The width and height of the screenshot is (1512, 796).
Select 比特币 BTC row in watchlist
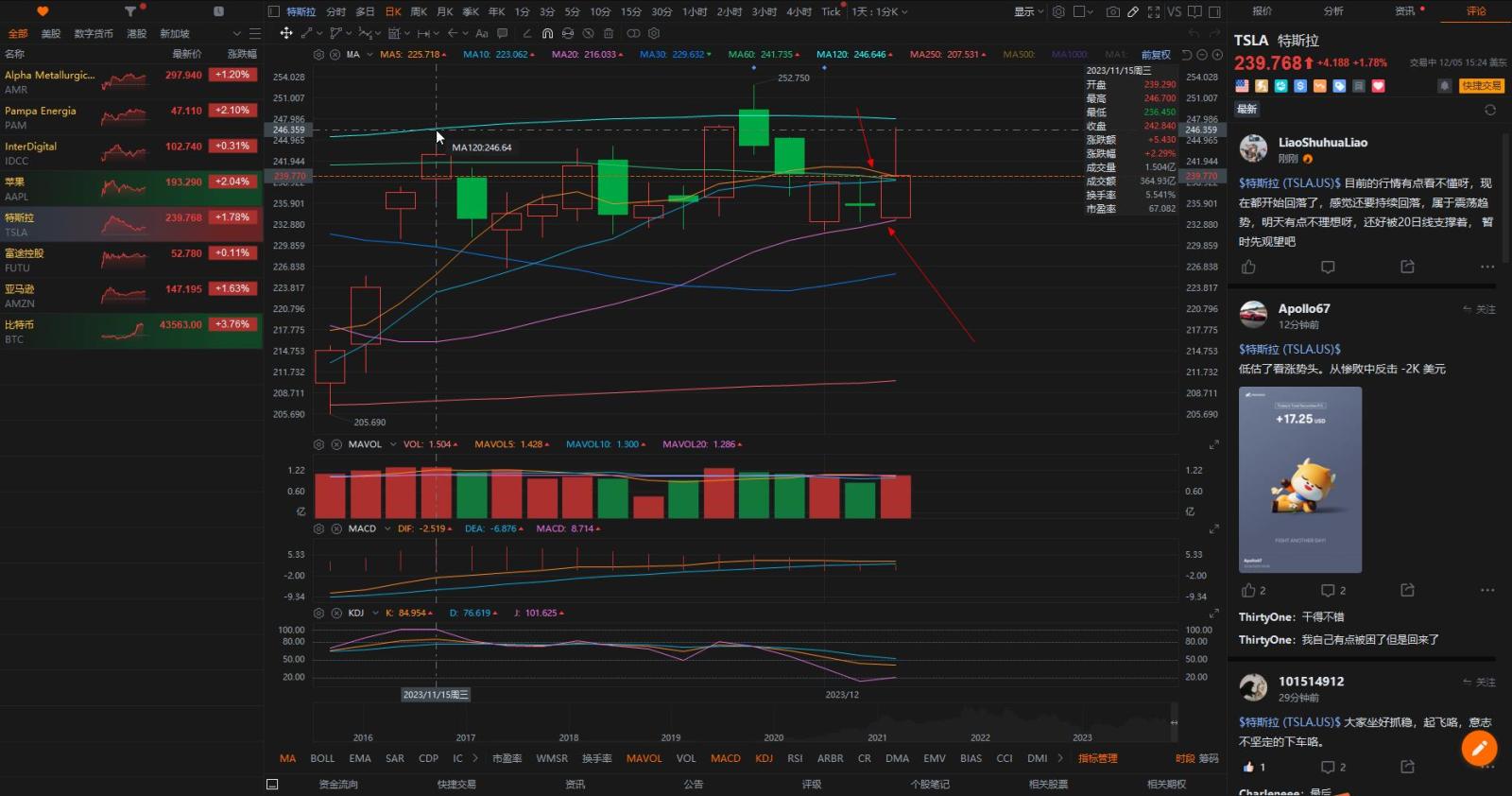pos(131,331)
